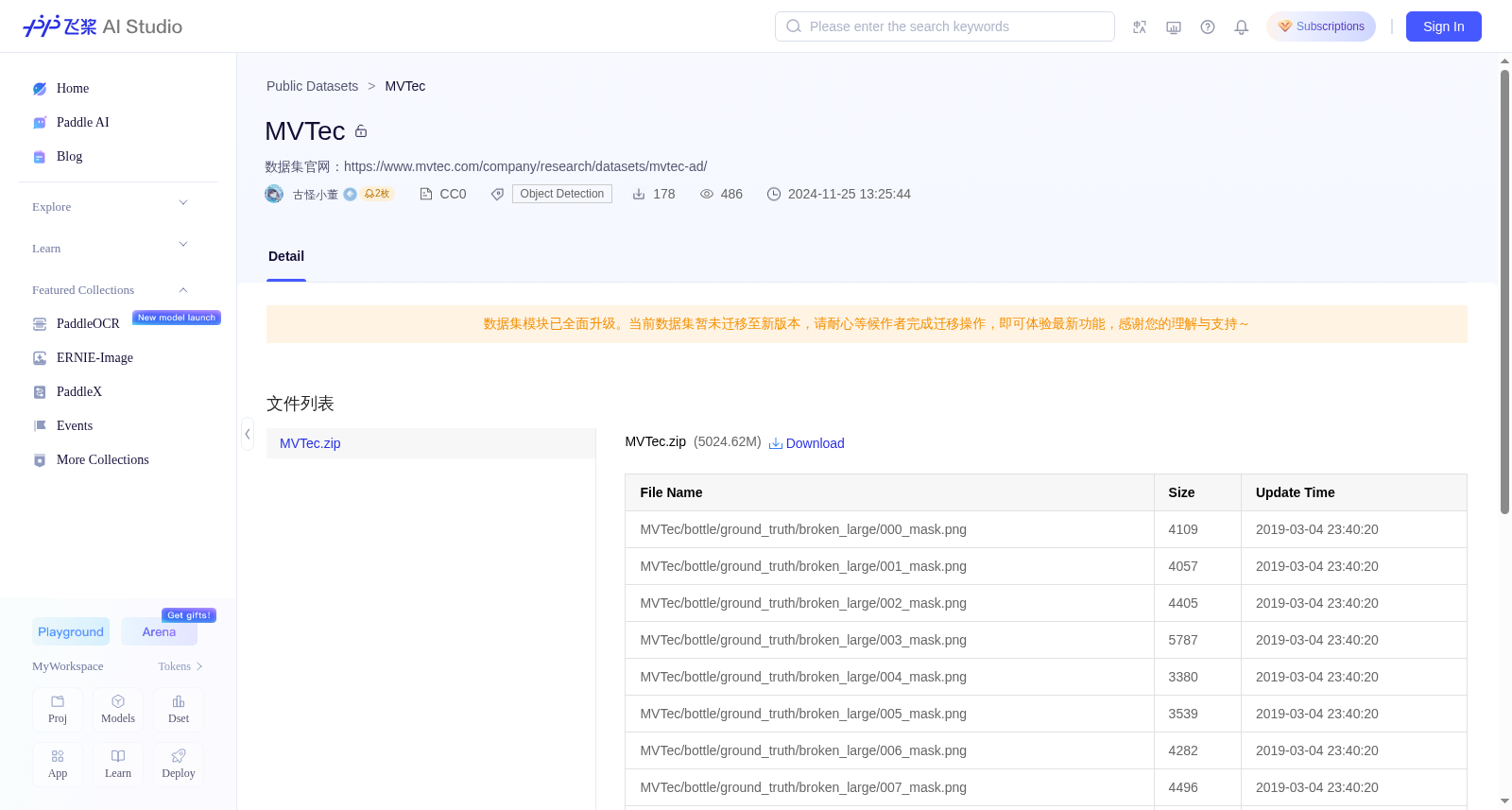Click the ERNIE-Image collection icon
The width and height of the screenshot is (1512, 810).
pos(40,358)
